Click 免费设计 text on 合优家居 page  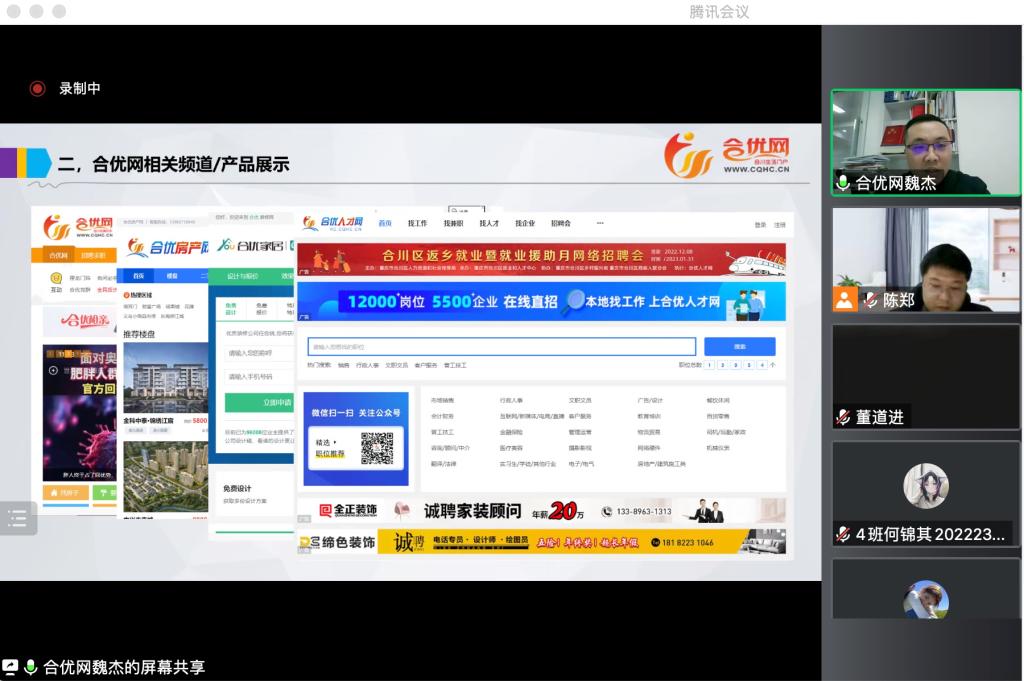coord(237,488)
